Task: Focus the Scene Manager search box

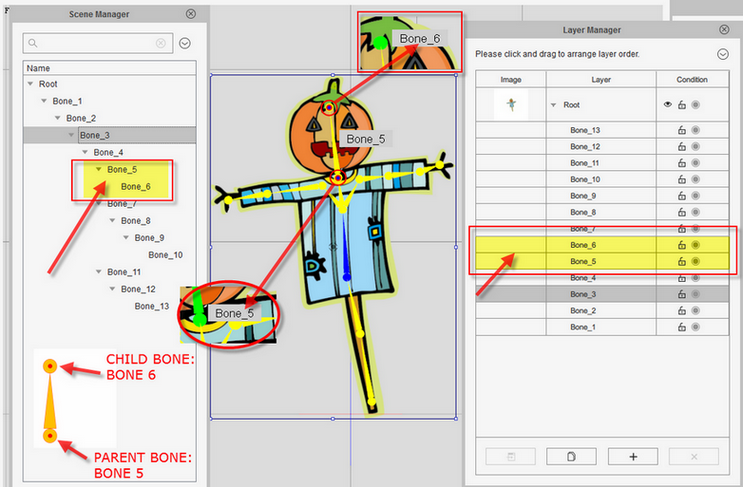Action: 98,43
